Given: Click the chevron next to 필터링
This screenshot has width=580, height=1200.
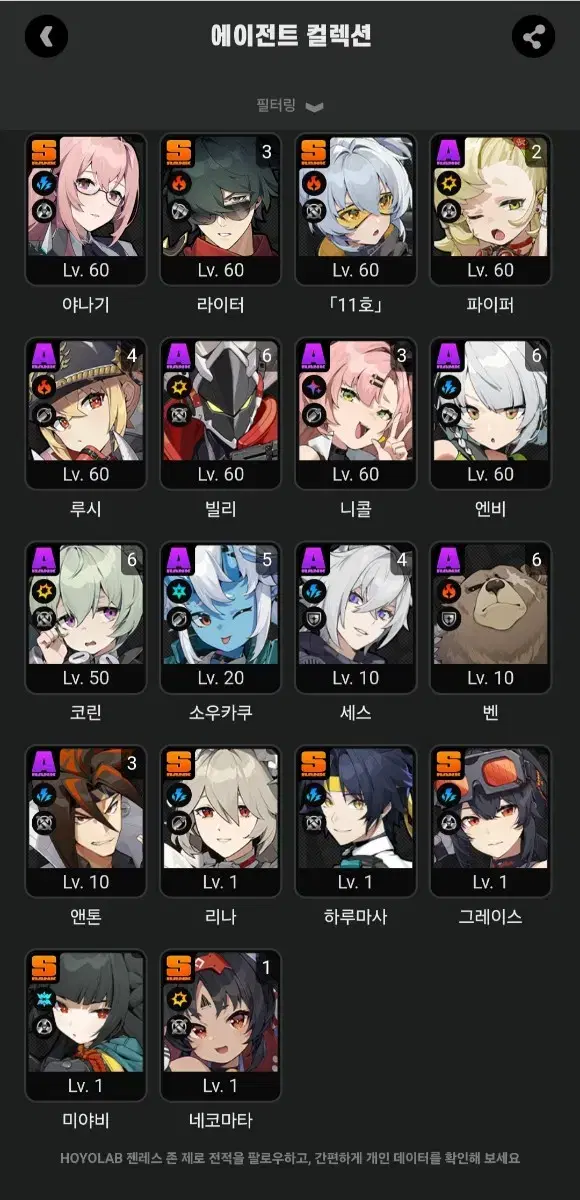Looking at the screenshot, I should coord(314,107).
